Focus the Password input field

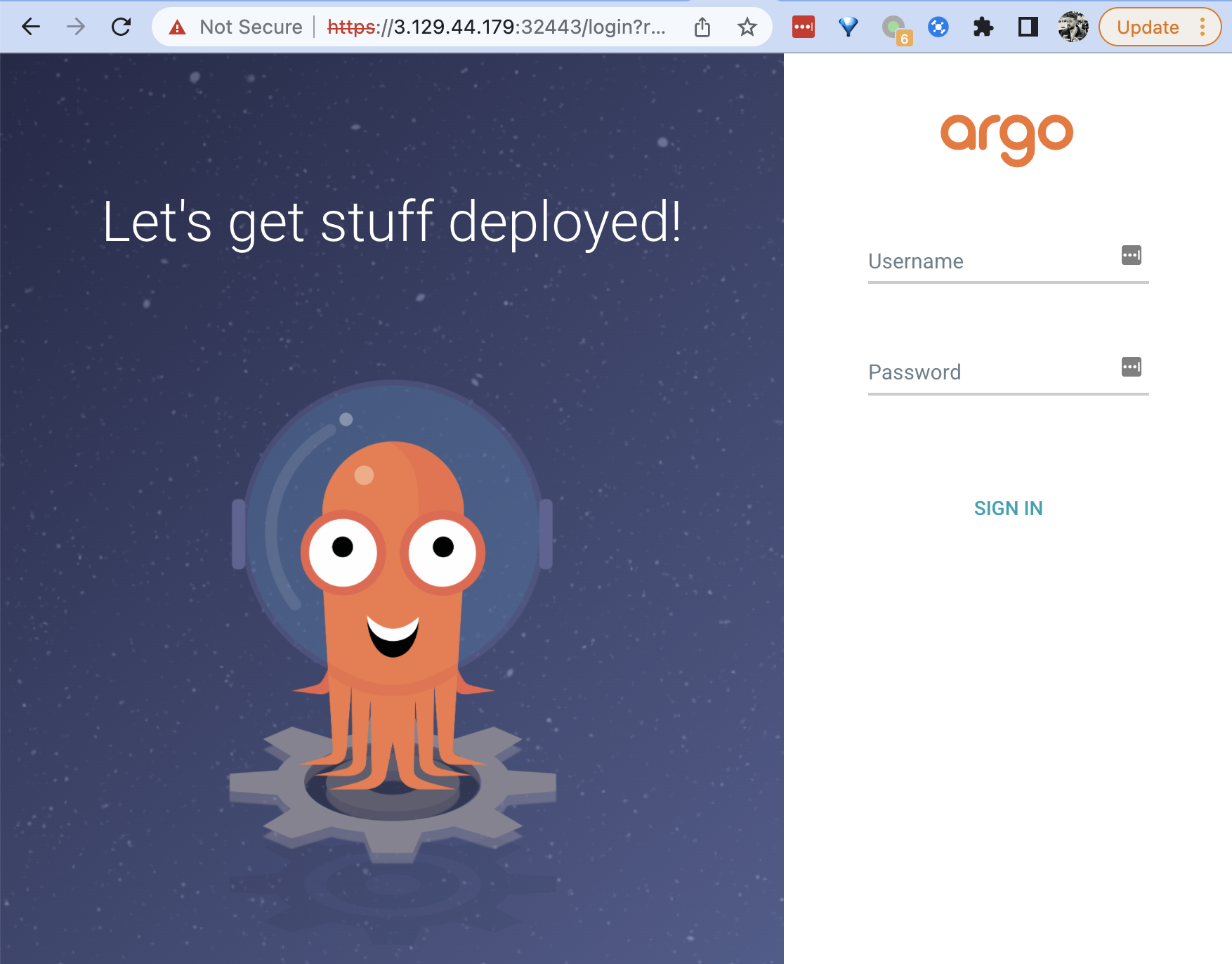[x=990, y=372]
